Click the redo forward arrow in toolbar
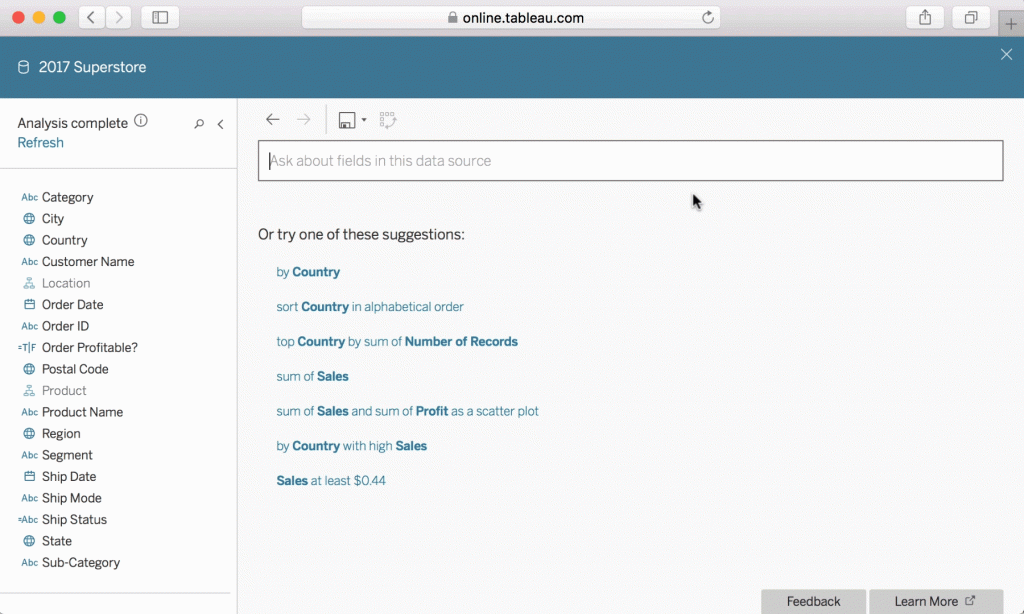 coord(304,120)
